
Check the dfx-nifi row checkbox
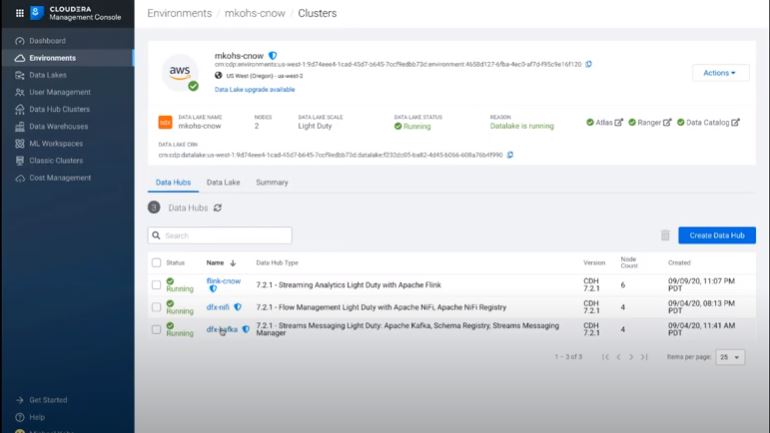(x=156, y=307)
